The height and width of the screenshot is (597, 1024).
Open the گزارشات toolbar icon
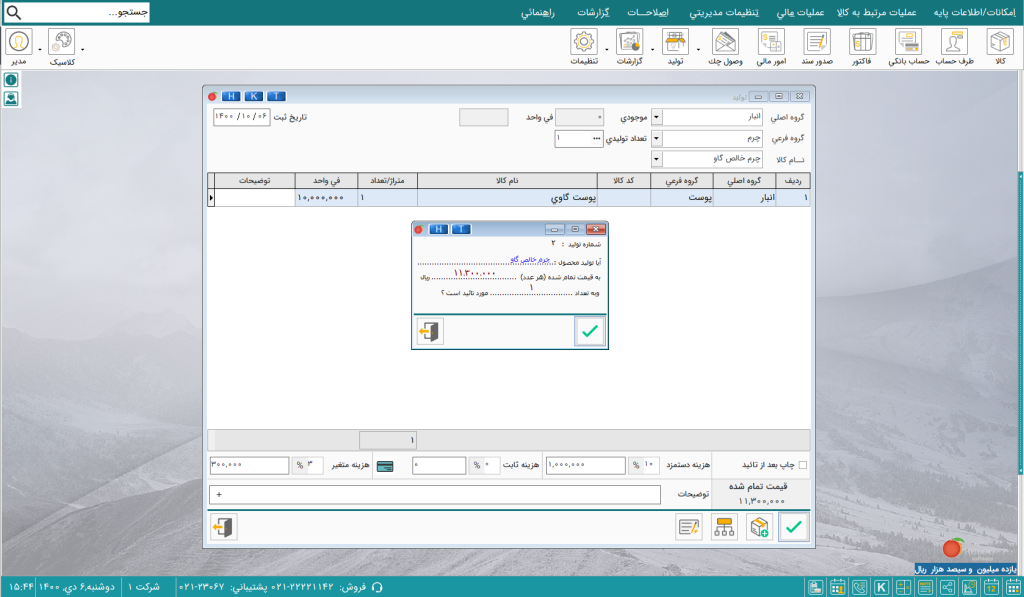tap(630, 42)
